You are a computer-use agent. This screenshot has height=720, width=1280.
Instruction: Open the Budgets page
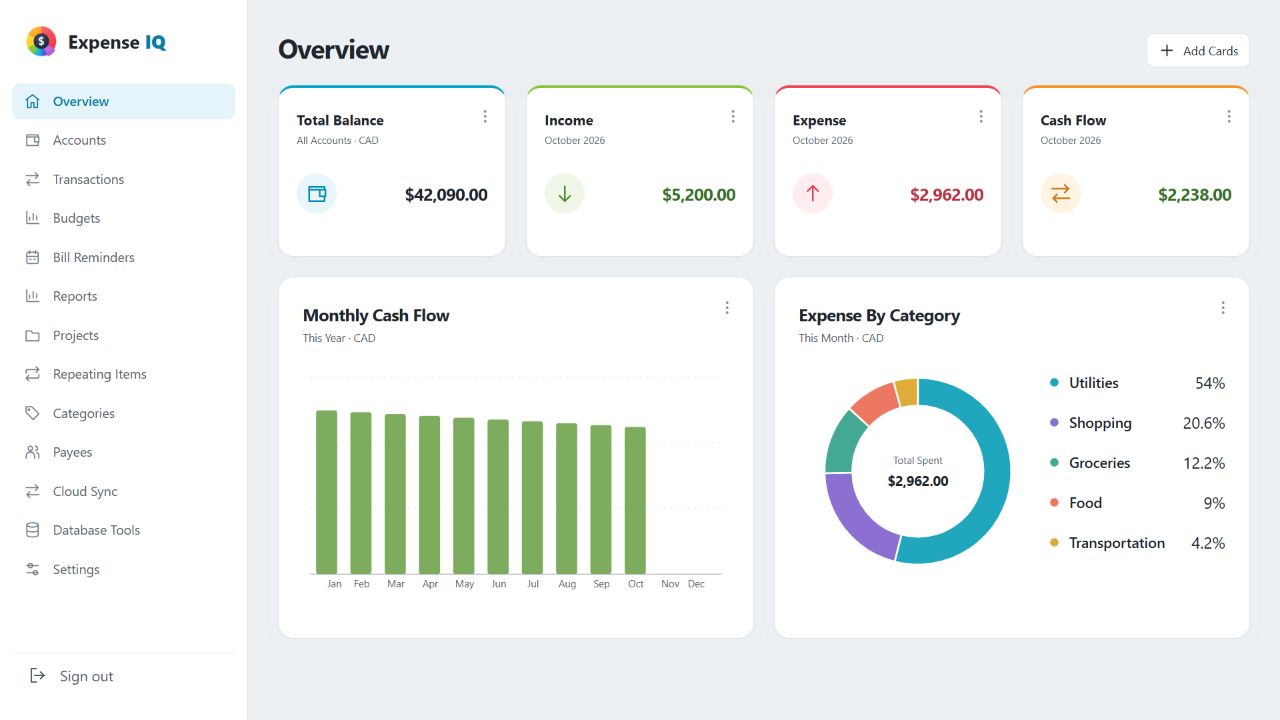coord(124,218)
